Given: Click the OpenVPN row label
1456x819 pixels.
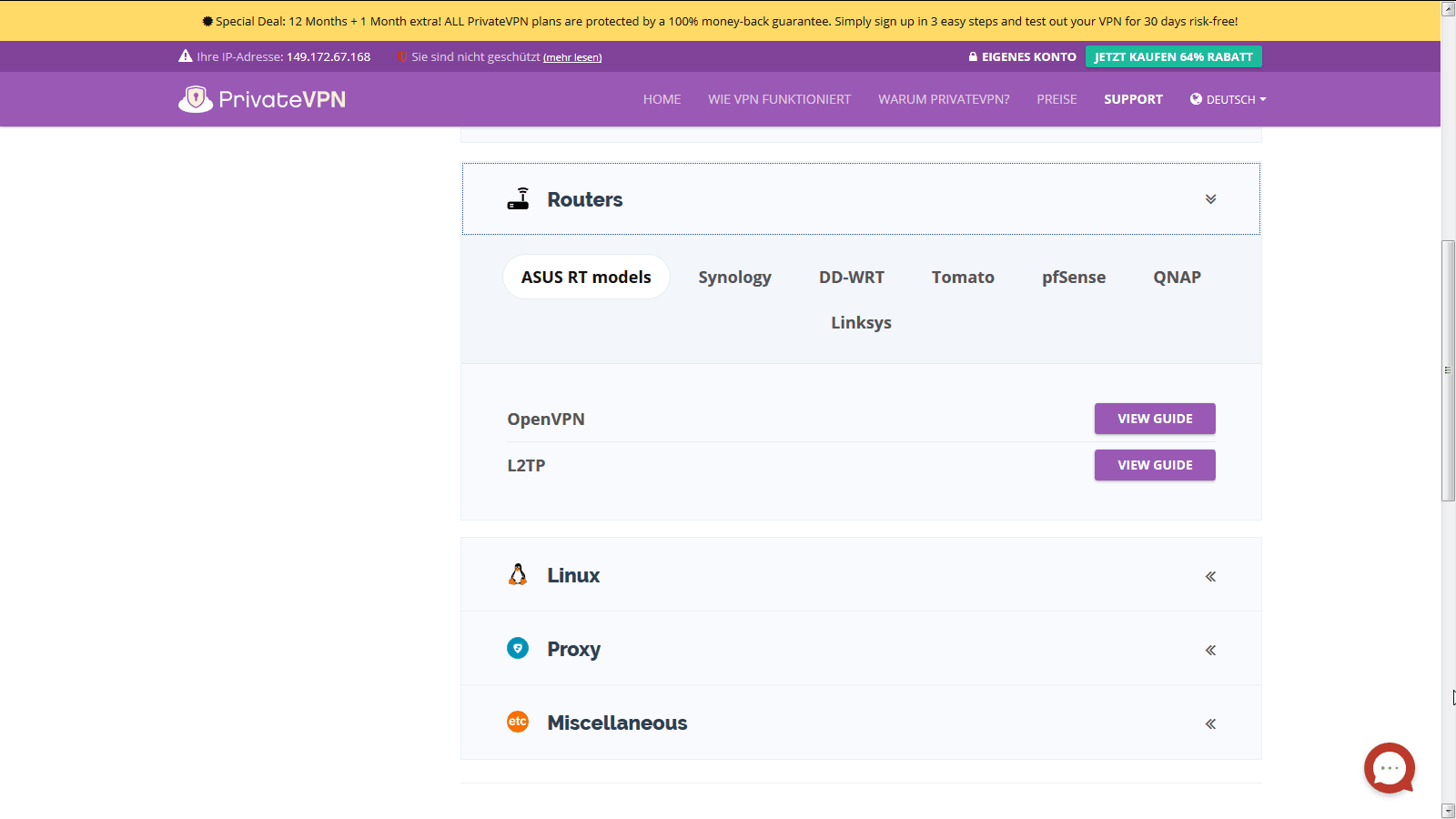Looking at the screenshot, I should click(x=546, y=419).
